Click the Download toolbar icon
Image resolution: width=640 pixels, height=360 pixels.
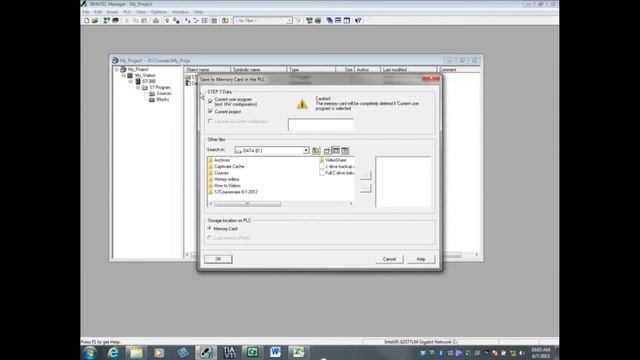coord(156,20)
